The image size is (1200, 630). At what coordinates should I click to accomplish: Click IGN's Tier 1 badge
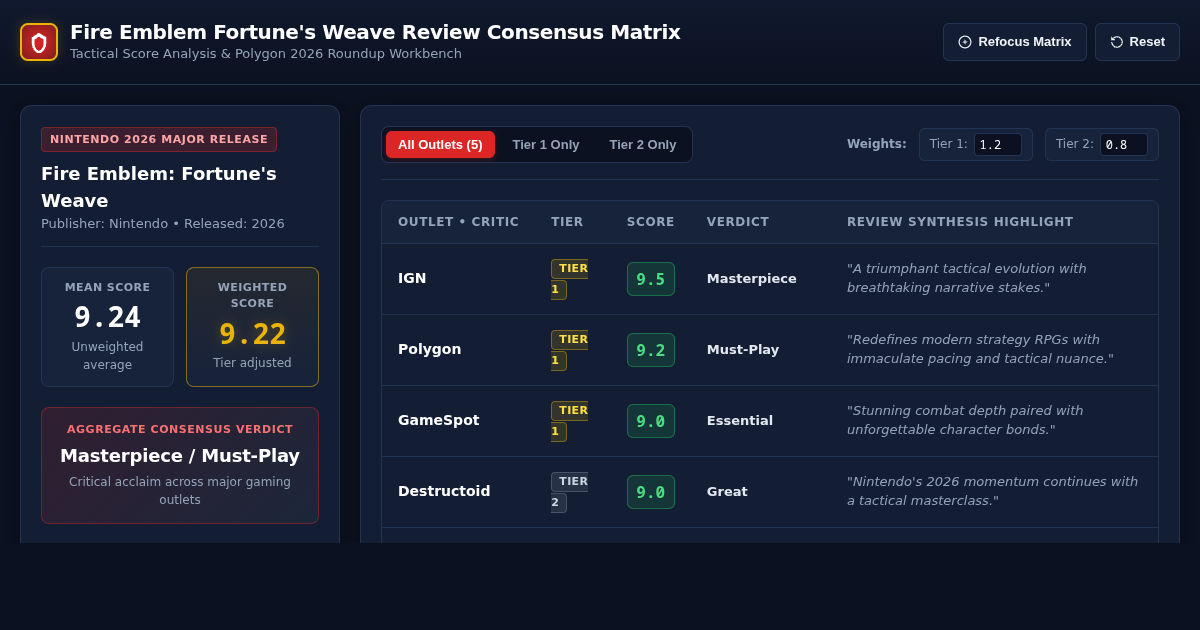(569, 279)
